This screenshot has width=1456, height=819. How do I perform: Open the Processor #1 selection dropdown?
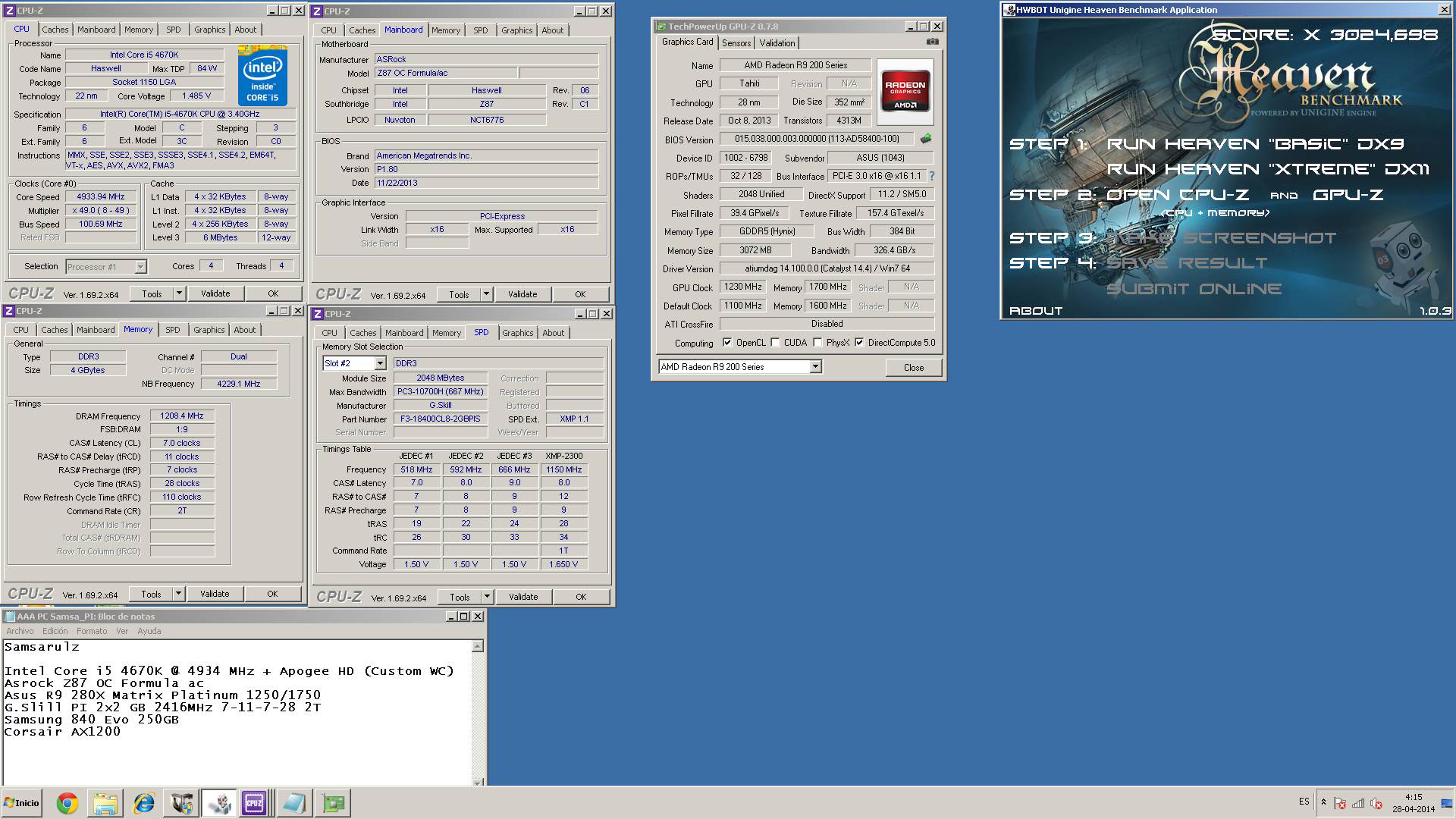140,267
